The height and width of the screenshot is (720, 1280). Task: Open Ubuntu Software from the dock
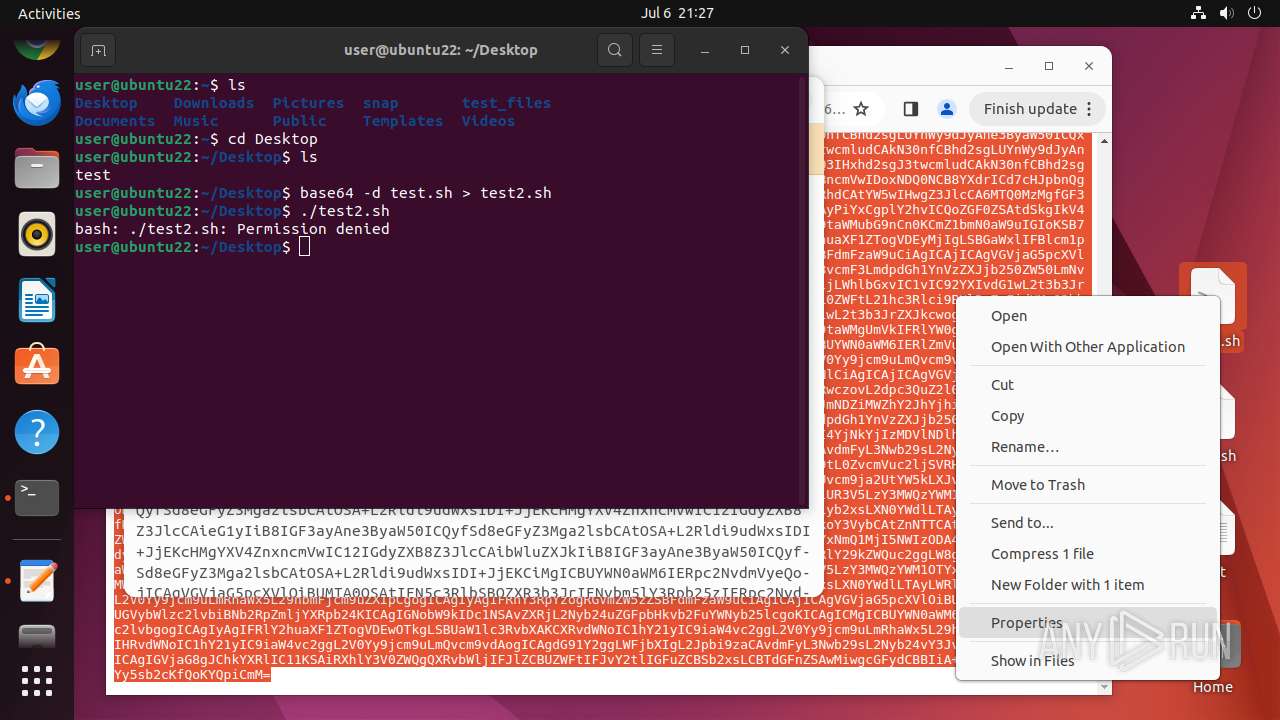pos(37,366)
